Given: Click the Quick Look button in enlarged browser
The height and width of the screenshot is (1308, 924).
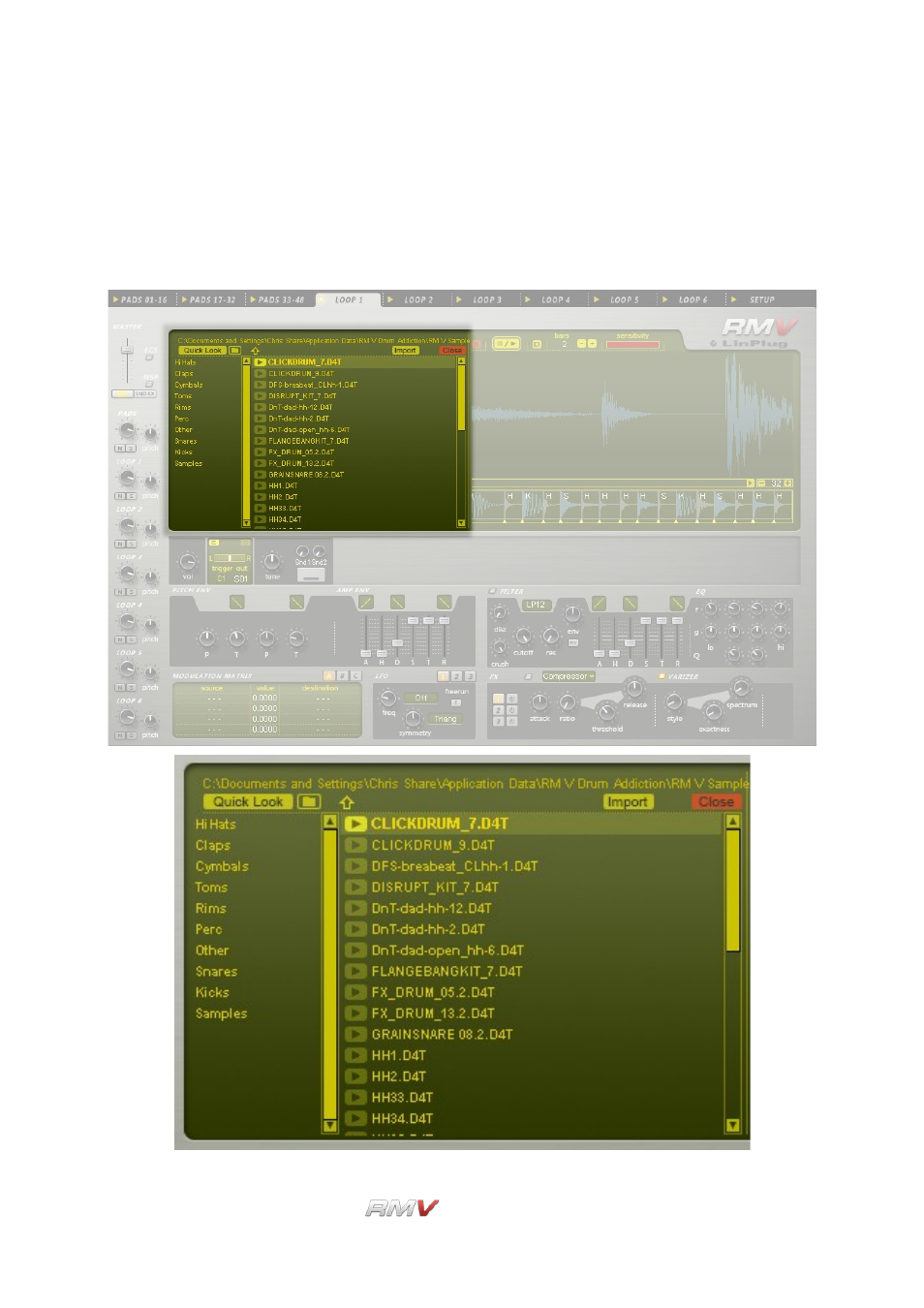Looking at the screenshot, I should click(x=248, y=802).
